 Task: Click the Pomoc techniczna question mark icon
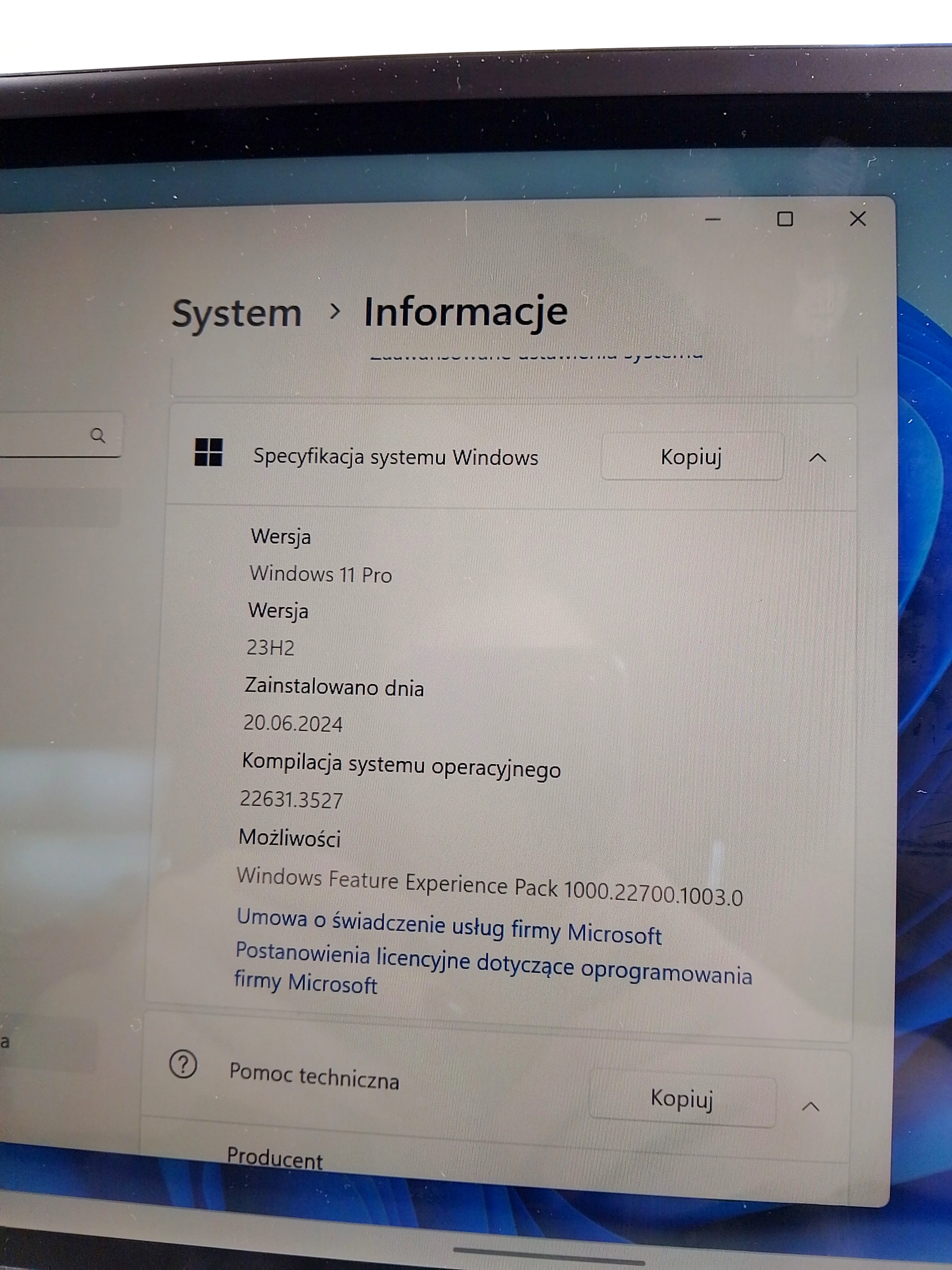click(183, 1064)
